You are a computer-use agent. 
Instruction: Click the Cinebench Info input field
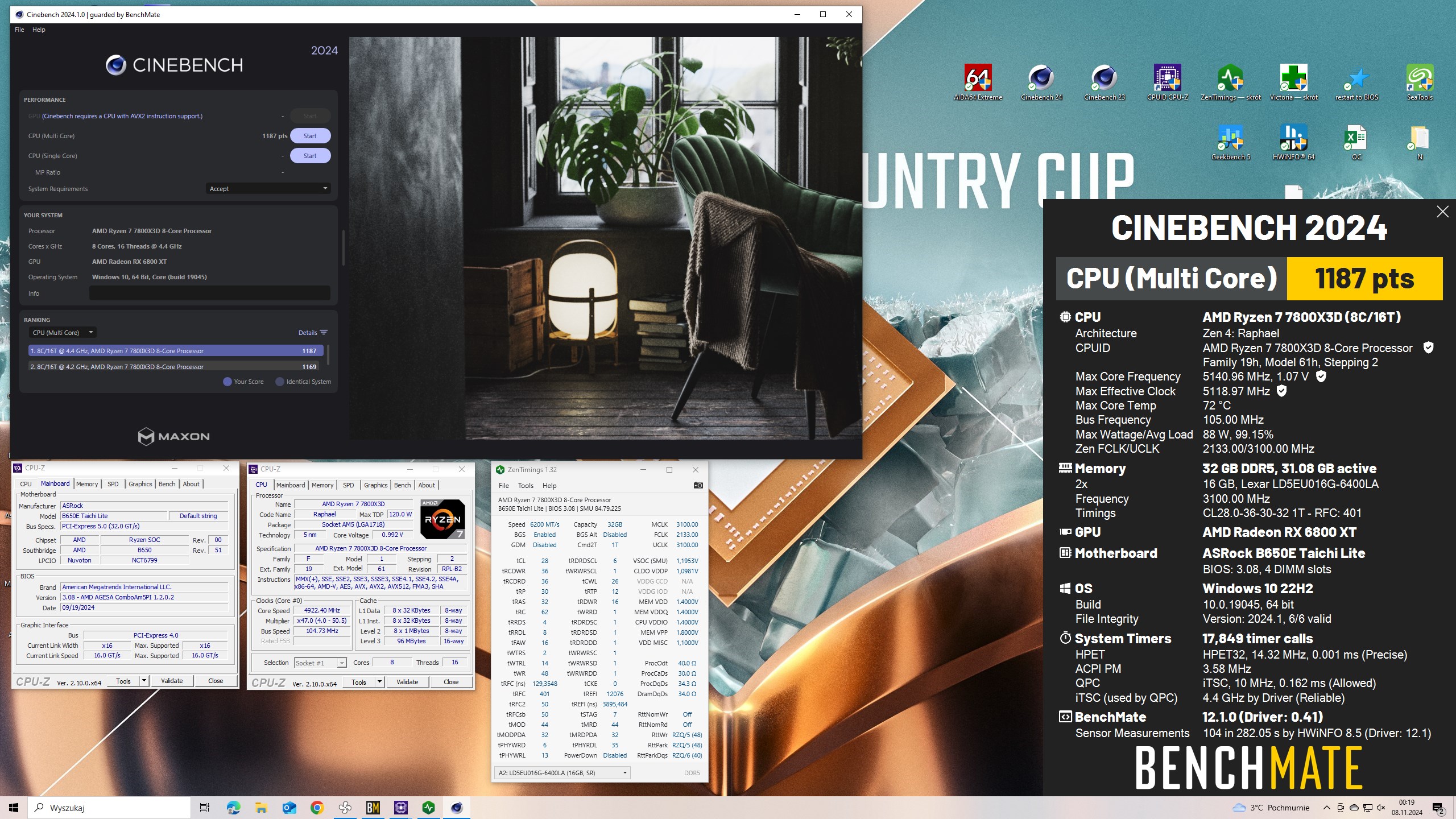[x=209, y=293]
